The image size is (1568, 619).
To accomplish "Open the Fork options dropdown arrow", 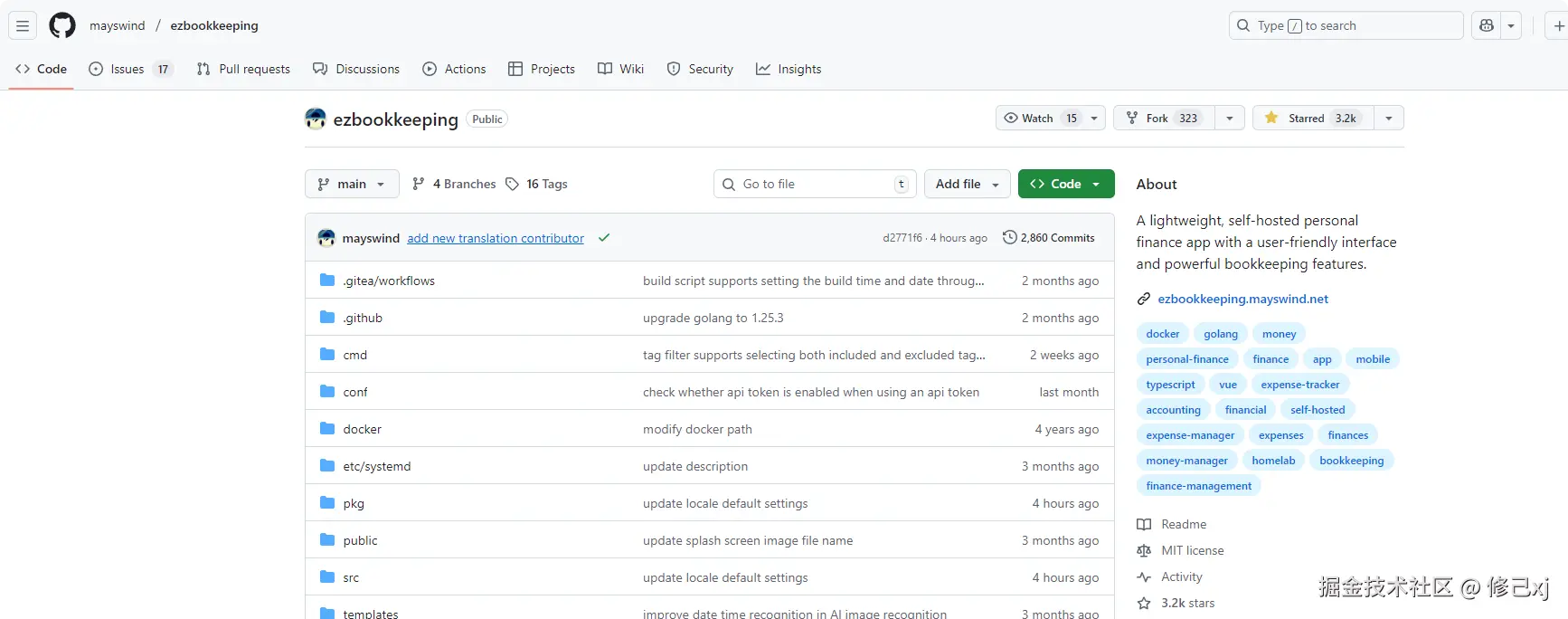I will click(1229, 118).
